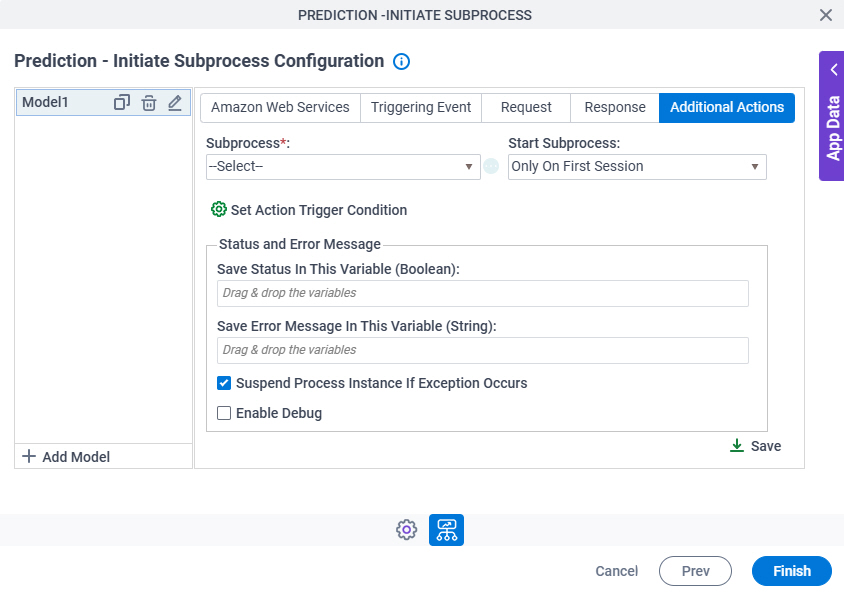Click the App Data side tab label
The width and height of the screenshot is (844, 596).
[833, 128]
